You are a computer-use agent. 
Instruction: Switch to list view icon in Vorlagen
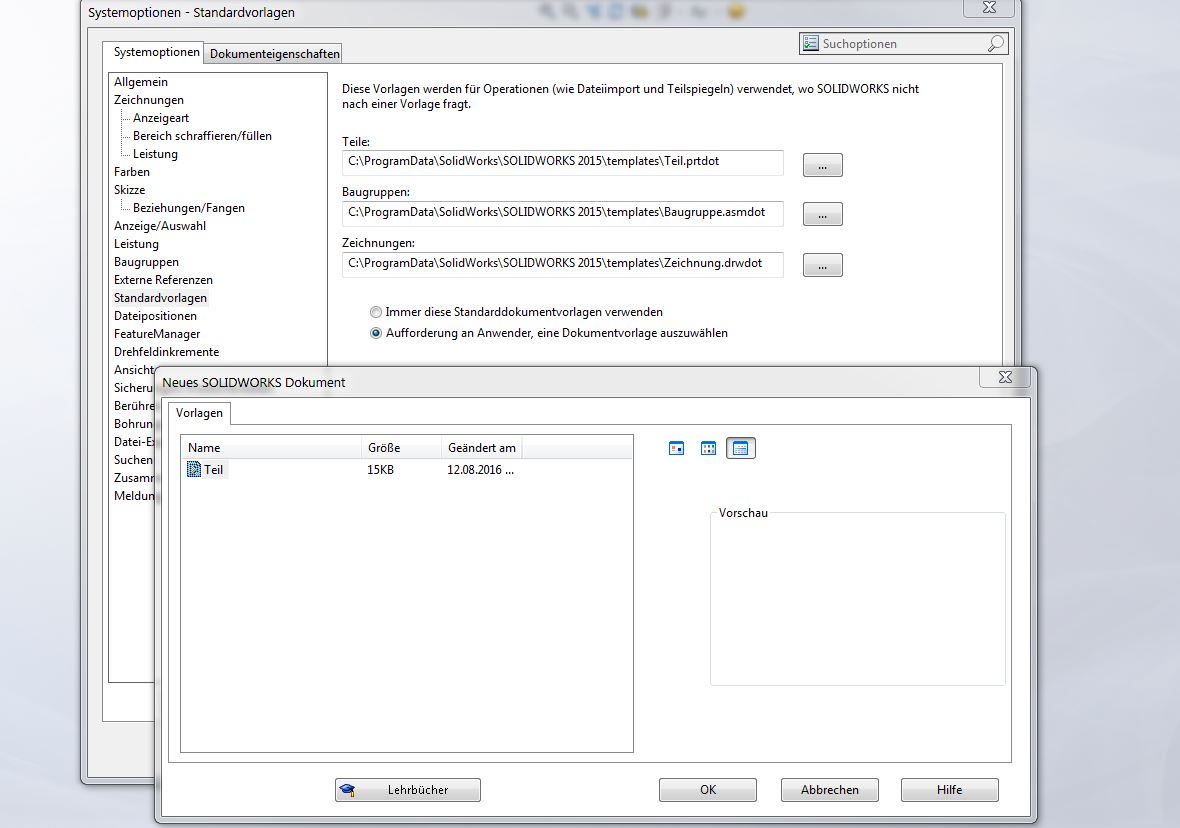[708, 449]
